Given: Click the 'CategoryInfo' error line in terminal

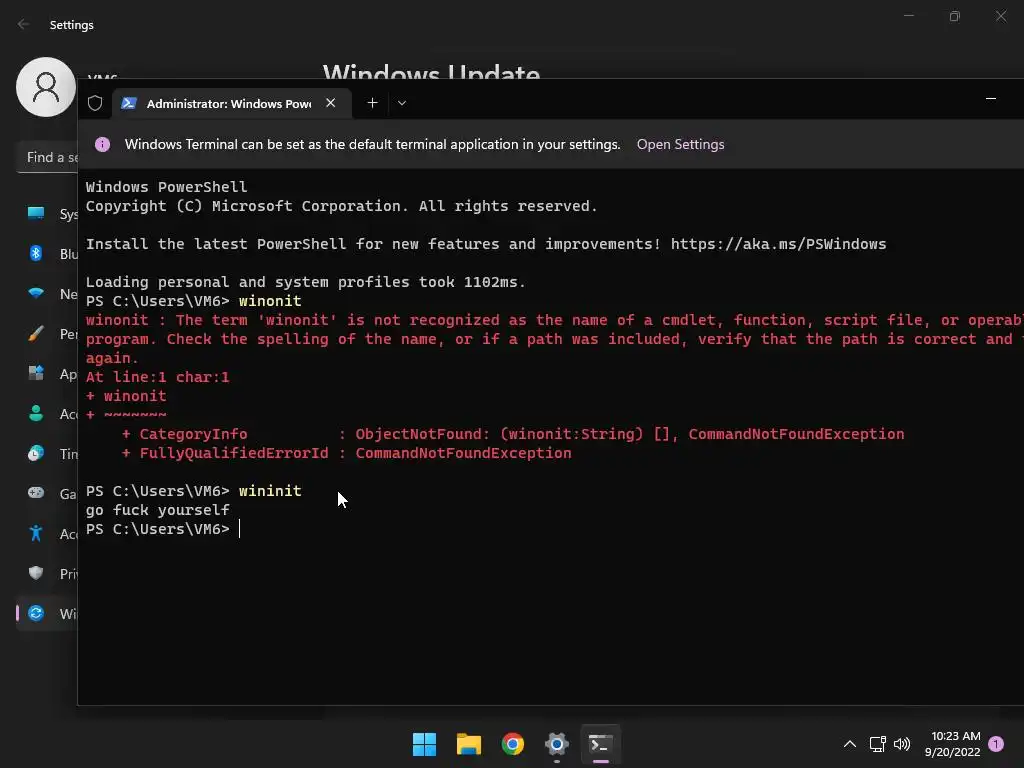Looking at the screenshot, I should (513, 434).
